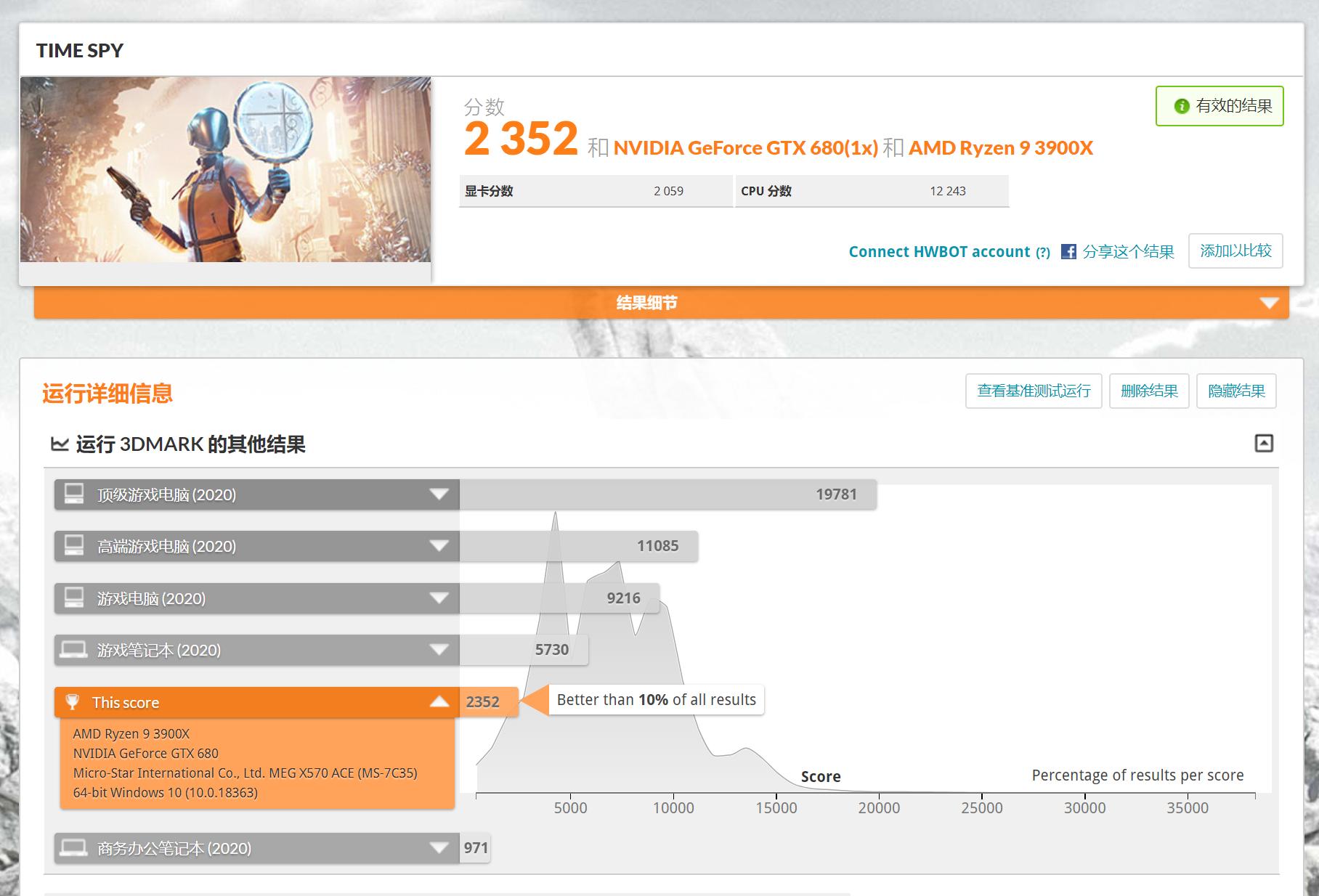
Task: Click the Percentage of results per score label
Action: [x=1137, y=775]
